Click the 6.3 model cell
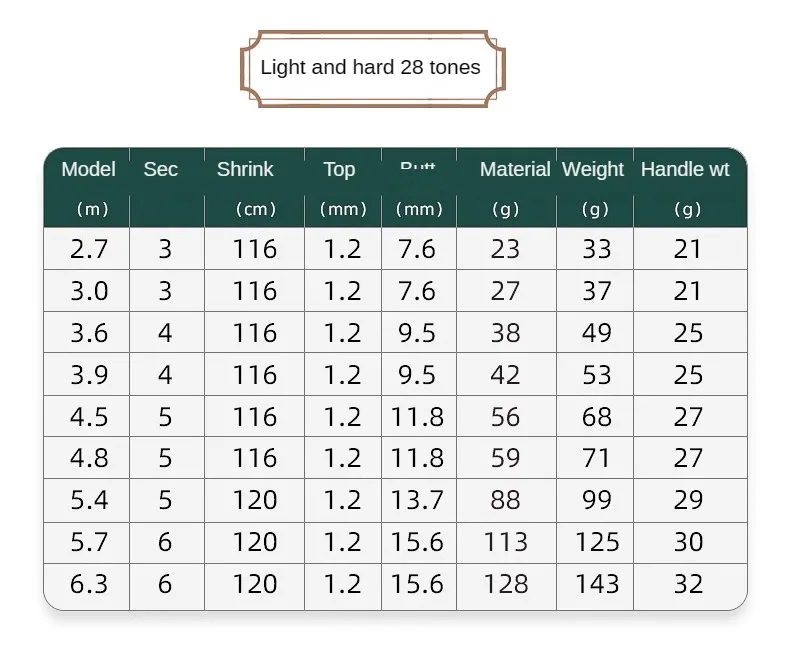790x645 pixels. (89, 584)
